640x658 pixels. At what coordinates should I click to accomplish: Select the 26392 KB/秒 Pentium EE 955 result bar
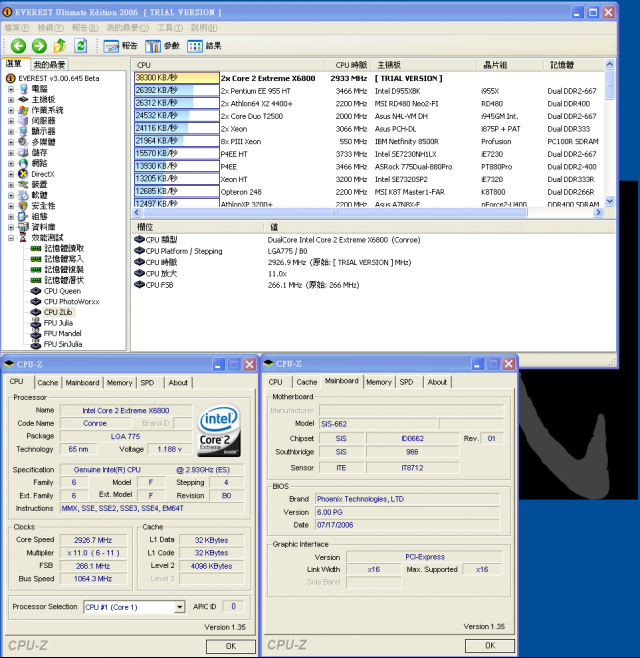pos(177,91)
